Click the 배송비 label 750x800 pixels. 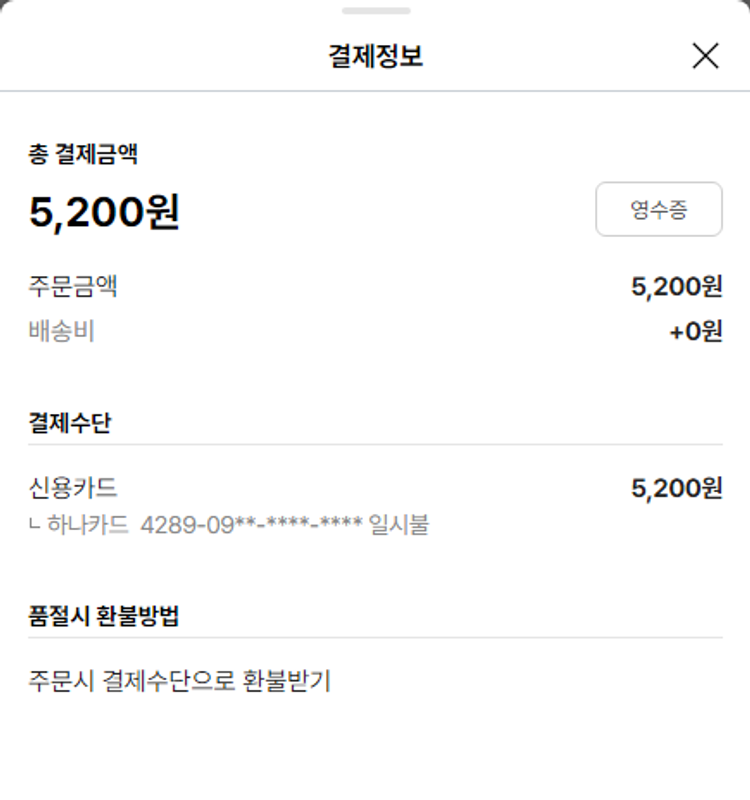pos(62,331)
